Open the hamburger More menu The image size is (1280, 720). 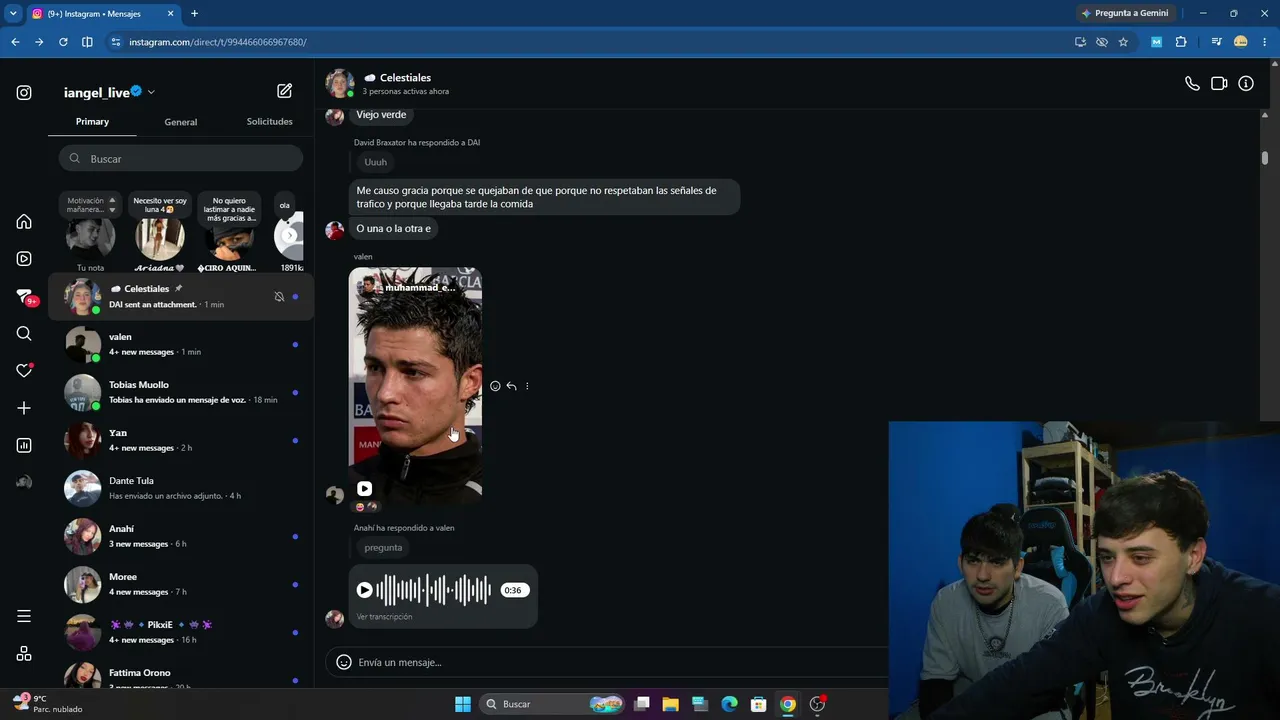pyautogui.click(x=24, y=616)
